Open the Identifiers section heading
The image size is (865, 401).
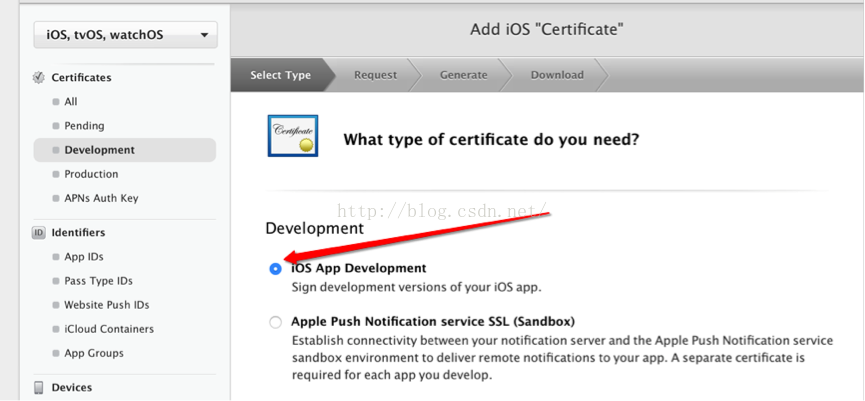click(x=78, y=233)
